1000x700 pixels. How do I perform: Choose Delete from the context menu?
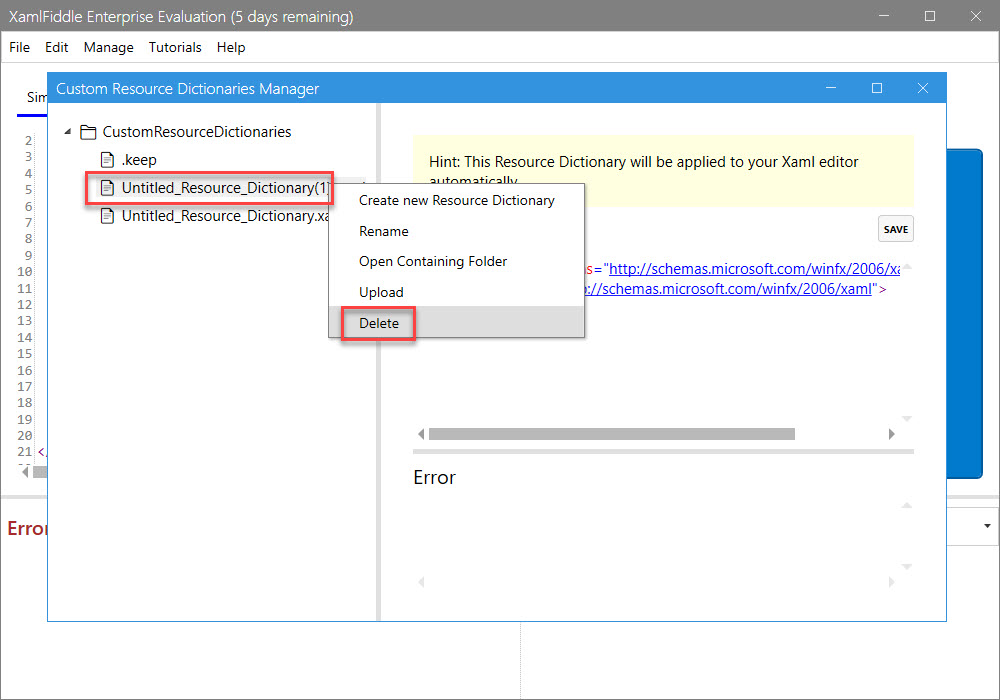click(456, 323)
